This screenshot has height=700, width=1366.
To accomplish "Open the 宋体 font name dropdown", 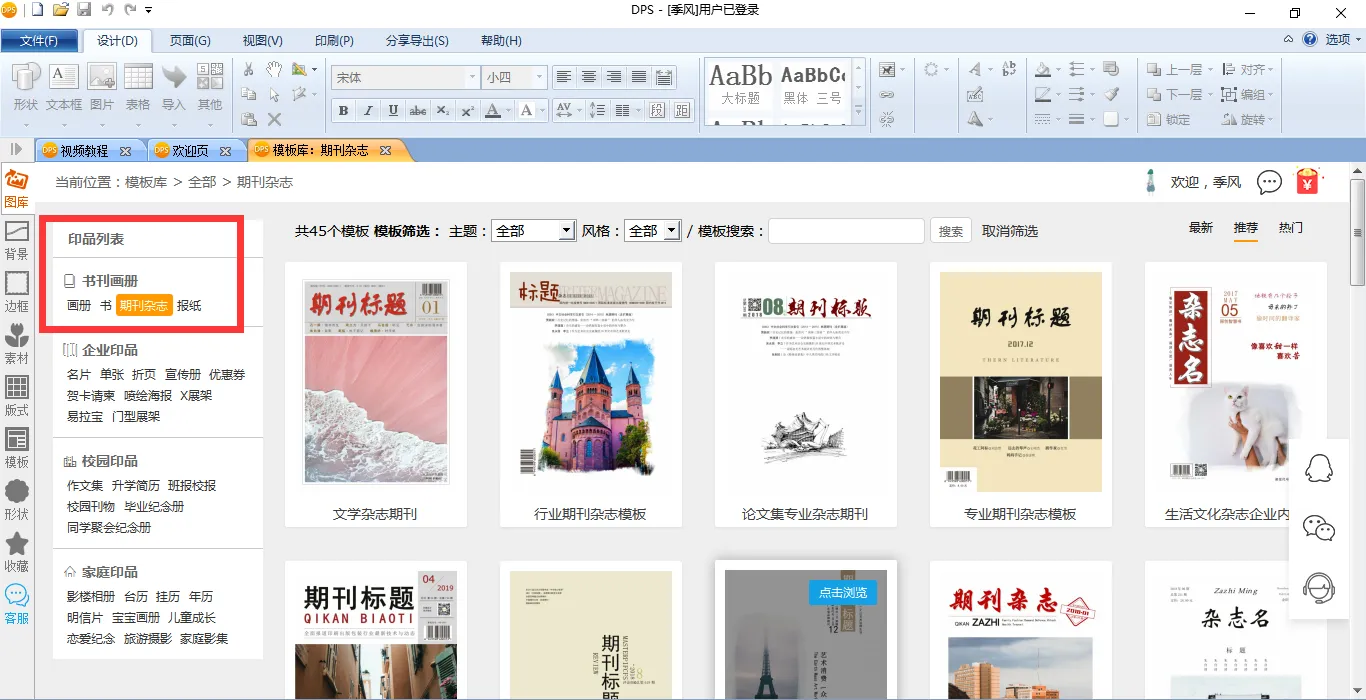I will pyautogui.click(x=472, y=77).
